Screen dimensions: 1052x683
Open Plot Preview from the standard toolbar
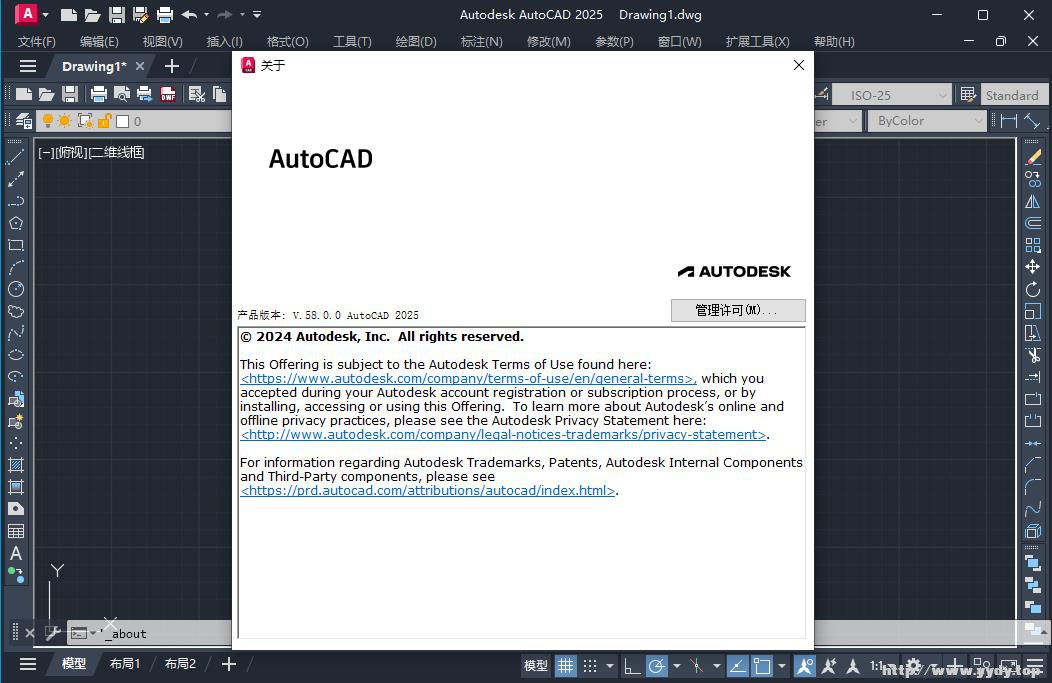[x=121, y=94]
